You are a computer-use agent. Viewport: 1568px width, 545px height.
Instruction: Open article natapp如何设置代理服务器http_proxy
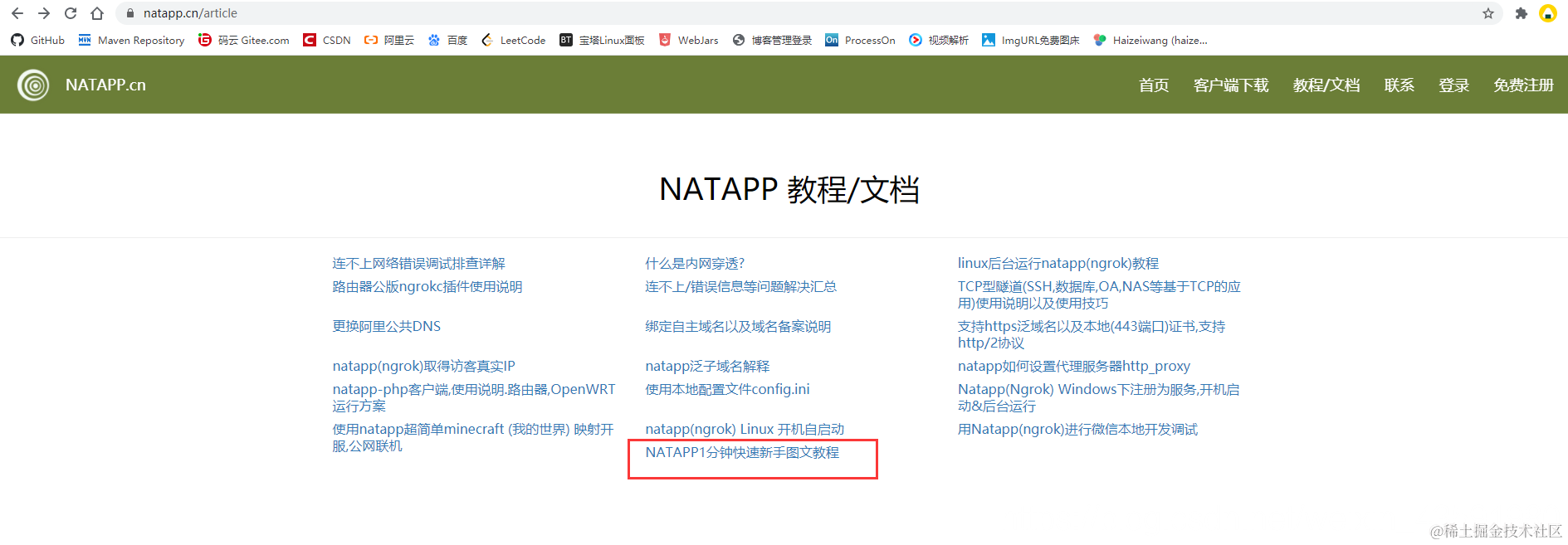(1074, 366)
